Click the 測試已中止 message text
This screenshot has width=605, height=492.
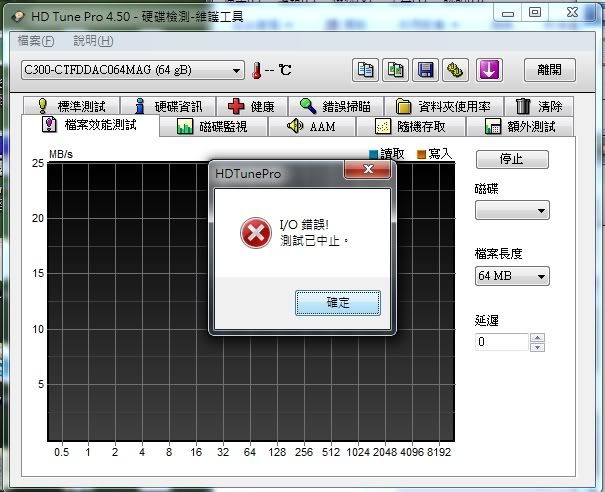[x=314, y=241]
